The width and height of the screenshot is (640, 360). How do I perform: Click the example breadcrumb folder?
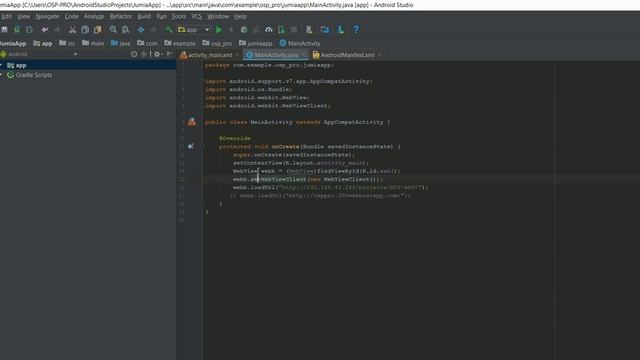[x=180, y=43]
